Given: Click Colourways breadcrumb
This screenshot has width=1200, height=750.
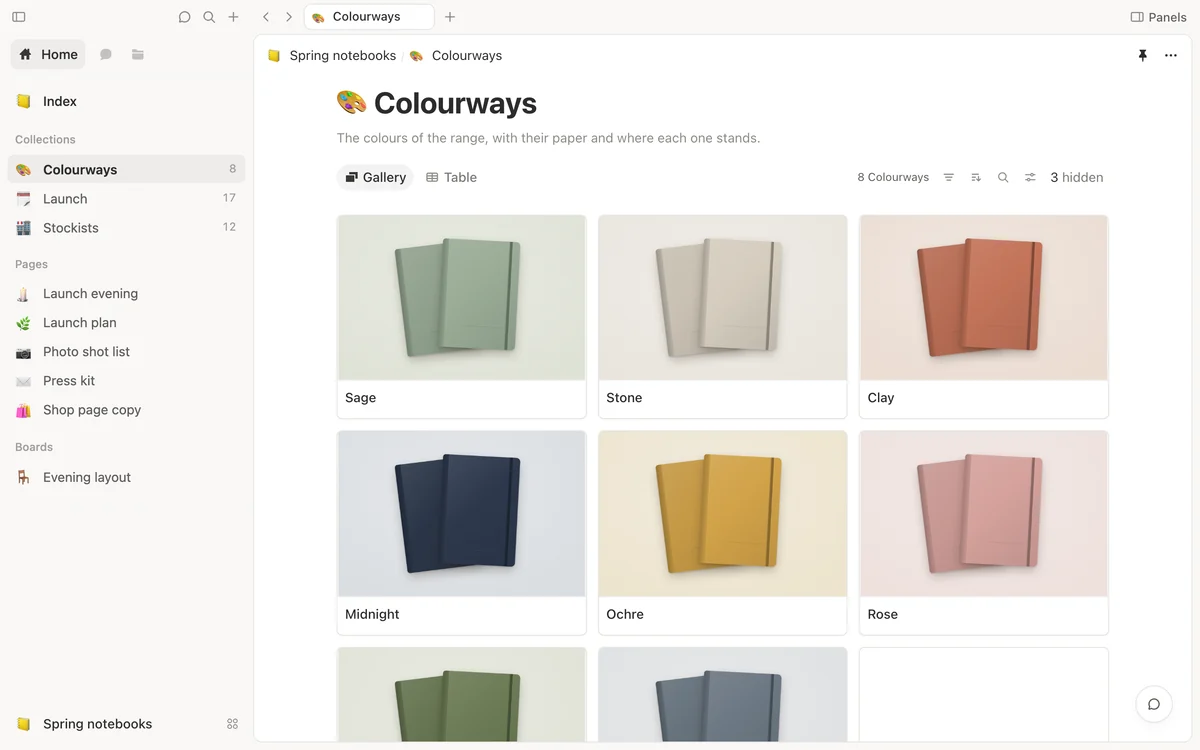Looking at the screenshot, I should coord(456,56).
